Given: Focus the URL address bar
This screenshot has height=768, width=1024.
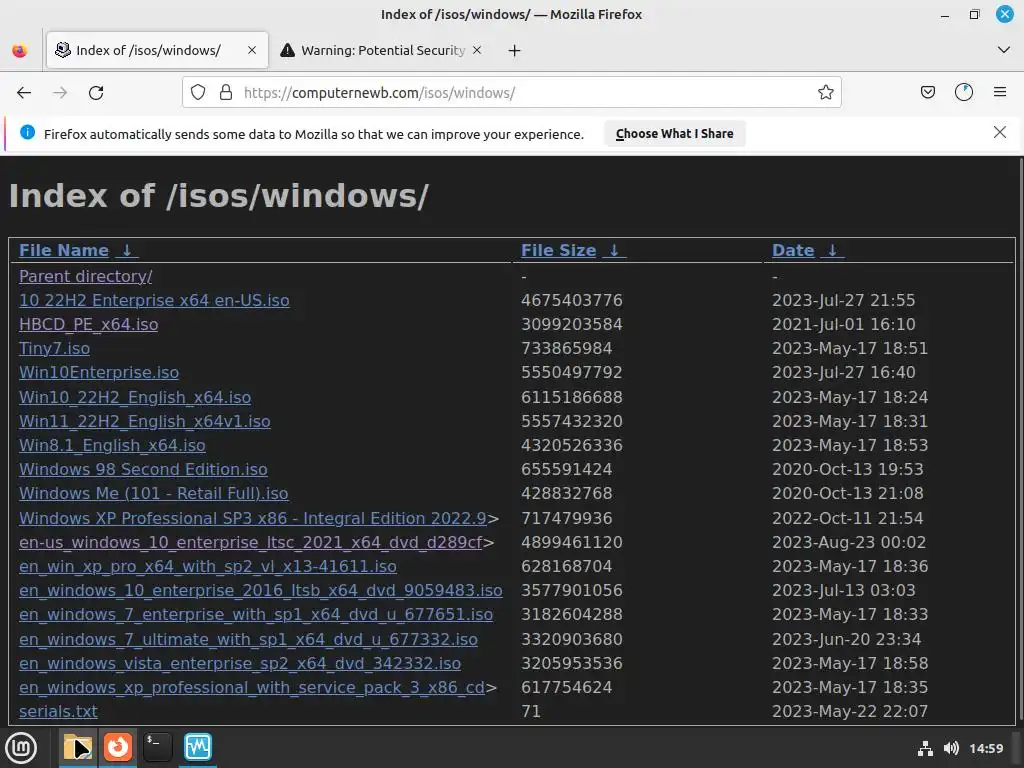Looking at the screenshot, I should pos(511,93).
